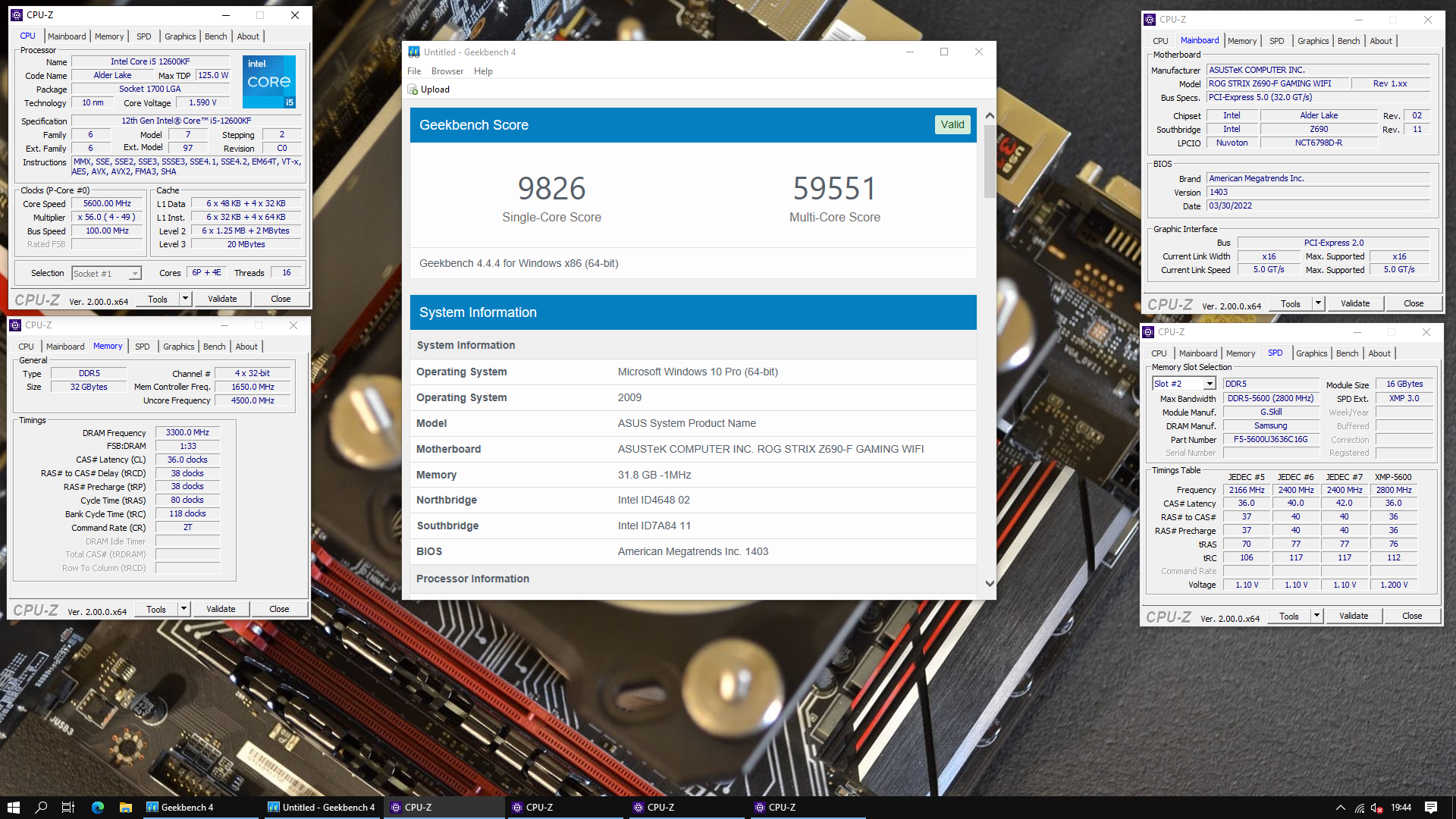The image size is (1456, 819).
Task: Click the volume tray icon
Action: (1376, 808)
